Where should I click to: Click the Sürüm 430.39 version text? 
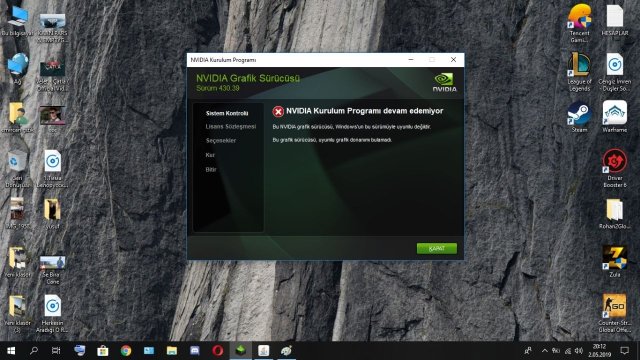(218, 88)
